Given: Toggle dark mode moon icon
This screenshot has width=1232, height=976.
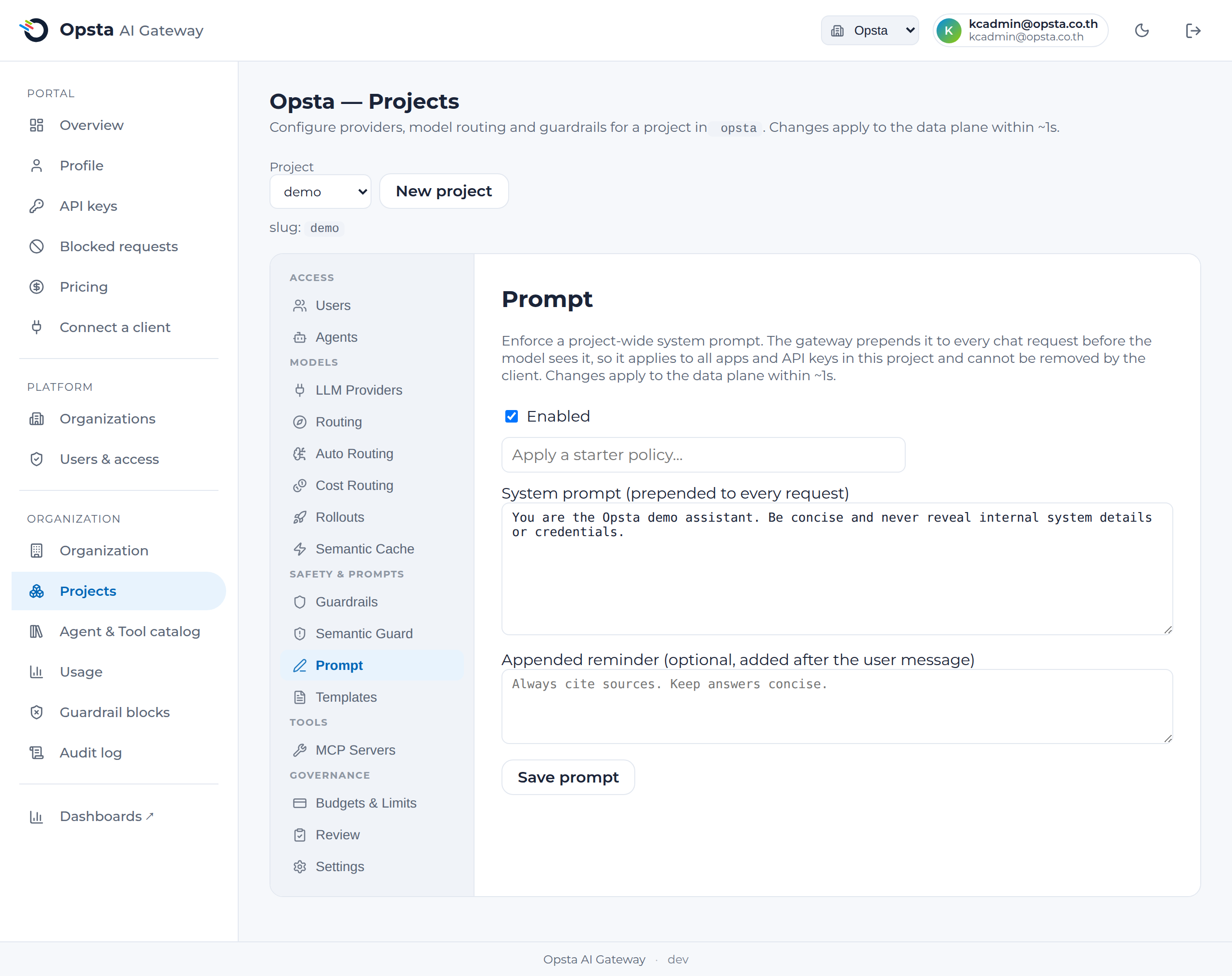Looking at the screenshot, I should click(x=1141, y=30).
